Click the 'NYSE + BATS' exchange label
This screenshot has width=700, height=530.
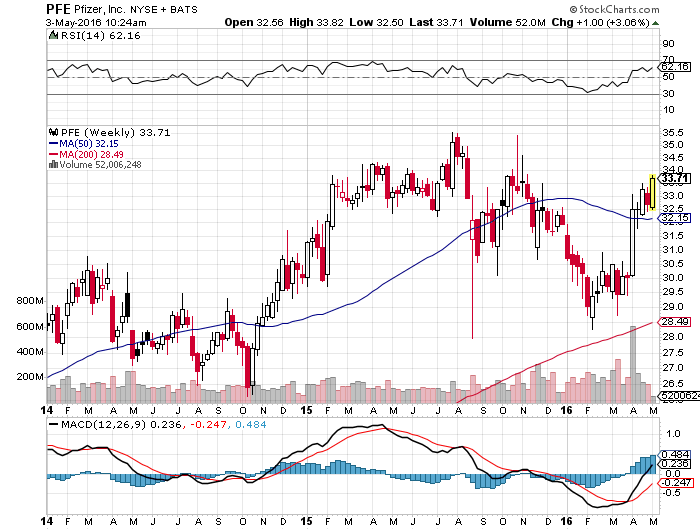pos(164,9)
